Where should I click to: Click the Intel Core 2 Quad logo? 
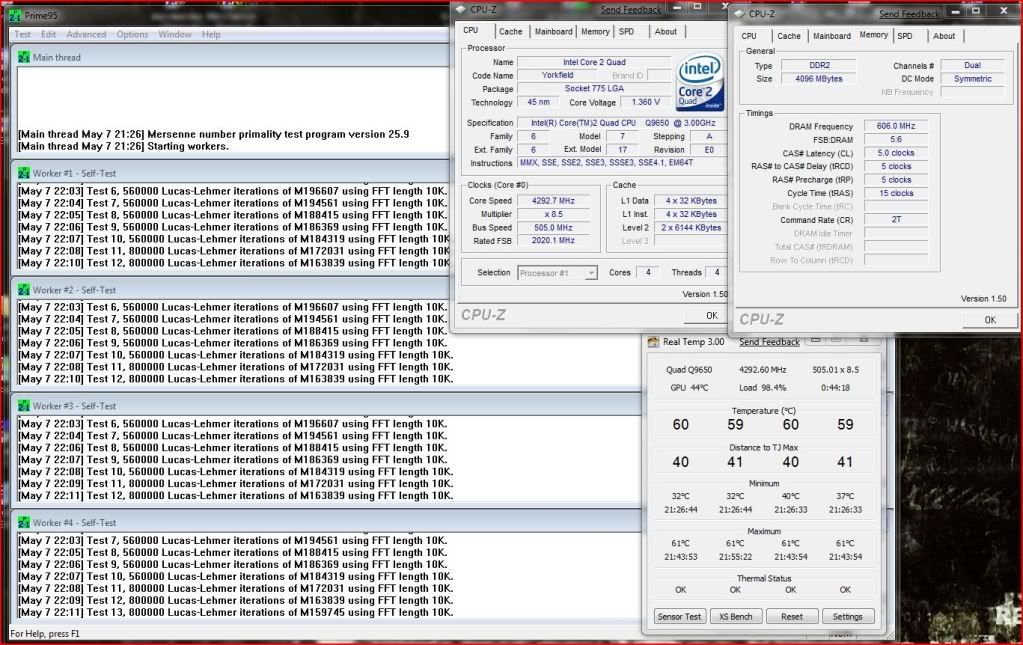[x=700, y=83]
